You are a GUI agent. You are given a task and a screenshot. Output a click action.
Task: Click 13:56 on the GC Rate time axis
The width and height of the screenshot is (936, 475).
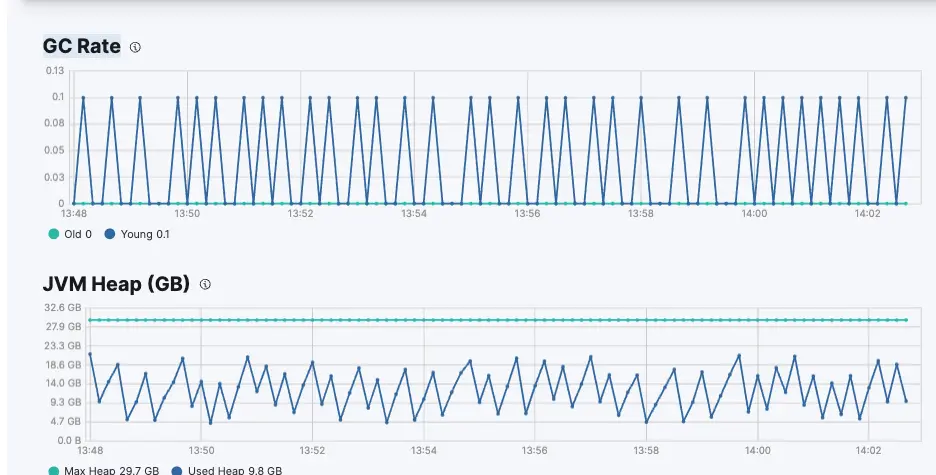(x=527, y=213)
